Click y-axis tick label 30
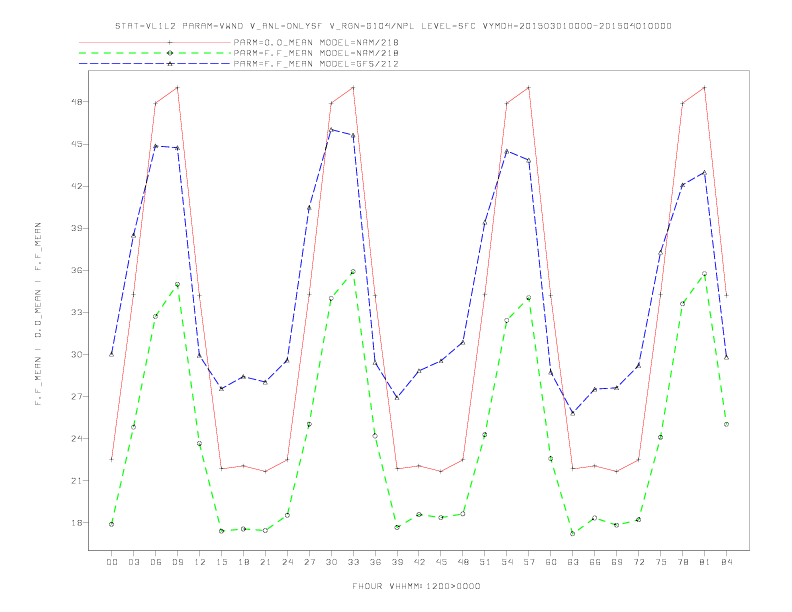Screen dimensions: 792x612 [x=79, y=354]
